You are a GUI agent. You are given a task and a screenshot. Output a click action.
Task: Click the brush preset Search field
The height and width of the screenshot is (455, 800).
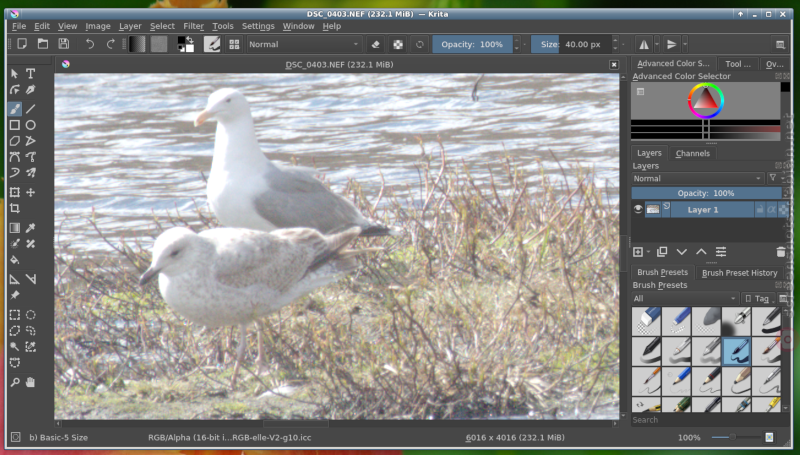click(707, 420)
